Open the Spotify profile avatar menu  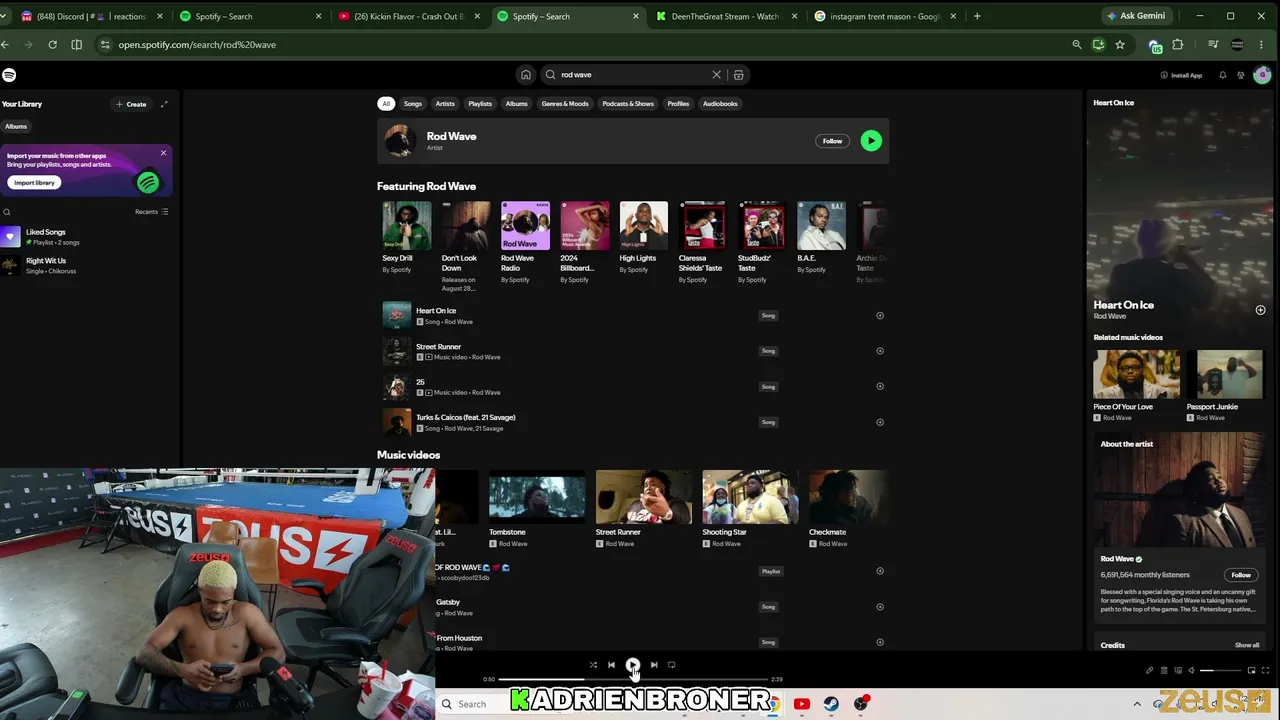1262,75
